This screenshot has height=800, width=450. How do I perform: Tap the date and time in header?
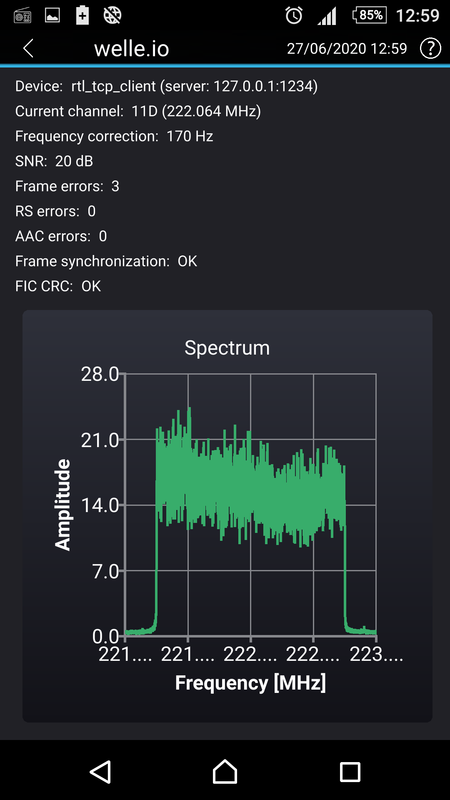click(347, 48)
